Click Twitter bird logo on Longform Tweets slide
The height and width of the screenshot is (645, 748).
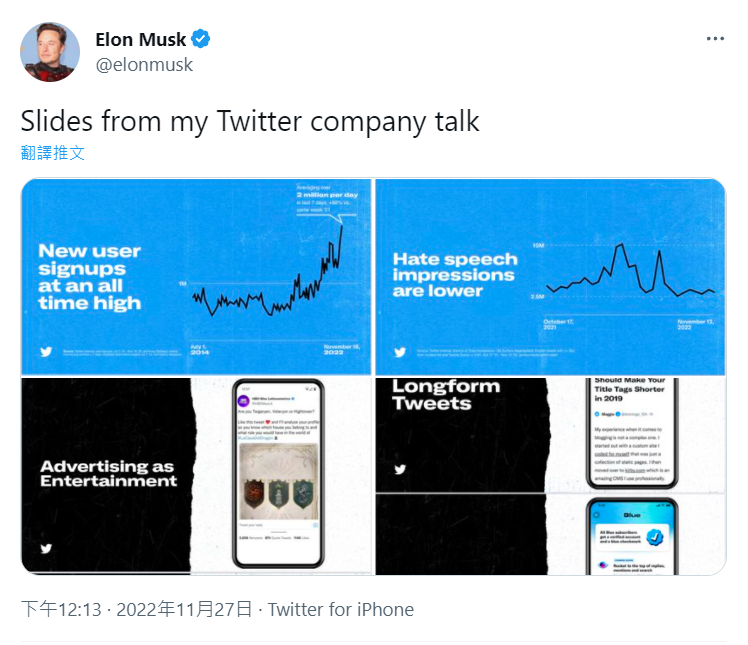(400, 469)
